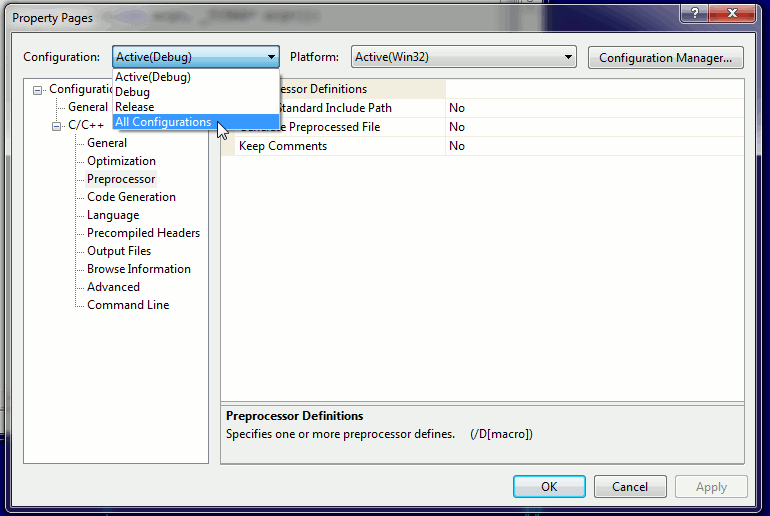This screenshot has height=516, width=770.
Task: Collapse the C/C++ tree node
Action: click(57, 126)
